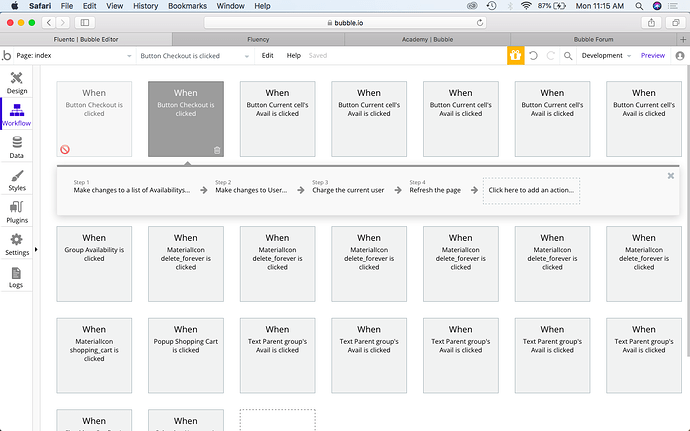This screenshot has width=690, height=431.
Task: Open Step 1 Make changes to Availabilitys
Action: 132,187
